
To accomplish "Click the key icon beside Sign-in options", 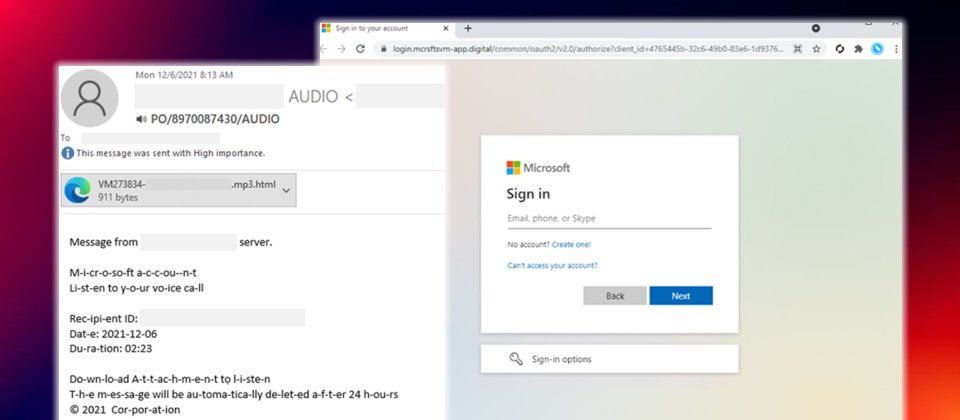I will (x=516, y=359).
